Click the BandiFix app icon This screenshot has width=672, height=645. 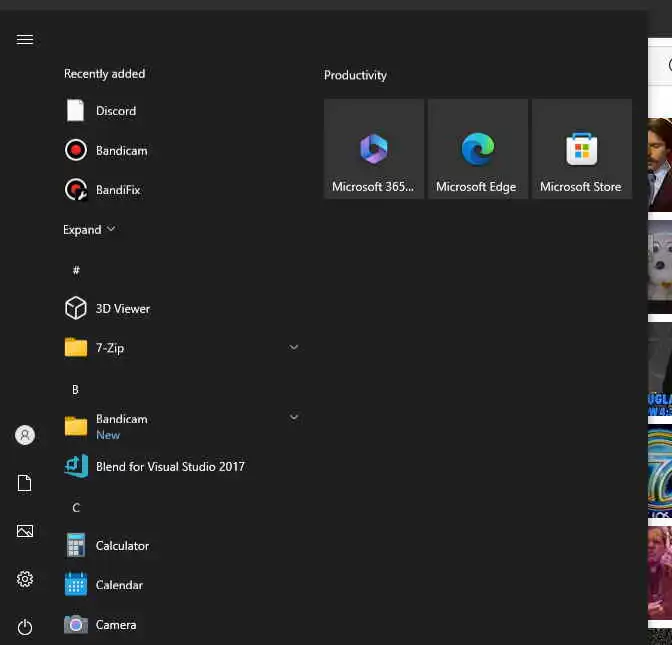pos(76,189)
